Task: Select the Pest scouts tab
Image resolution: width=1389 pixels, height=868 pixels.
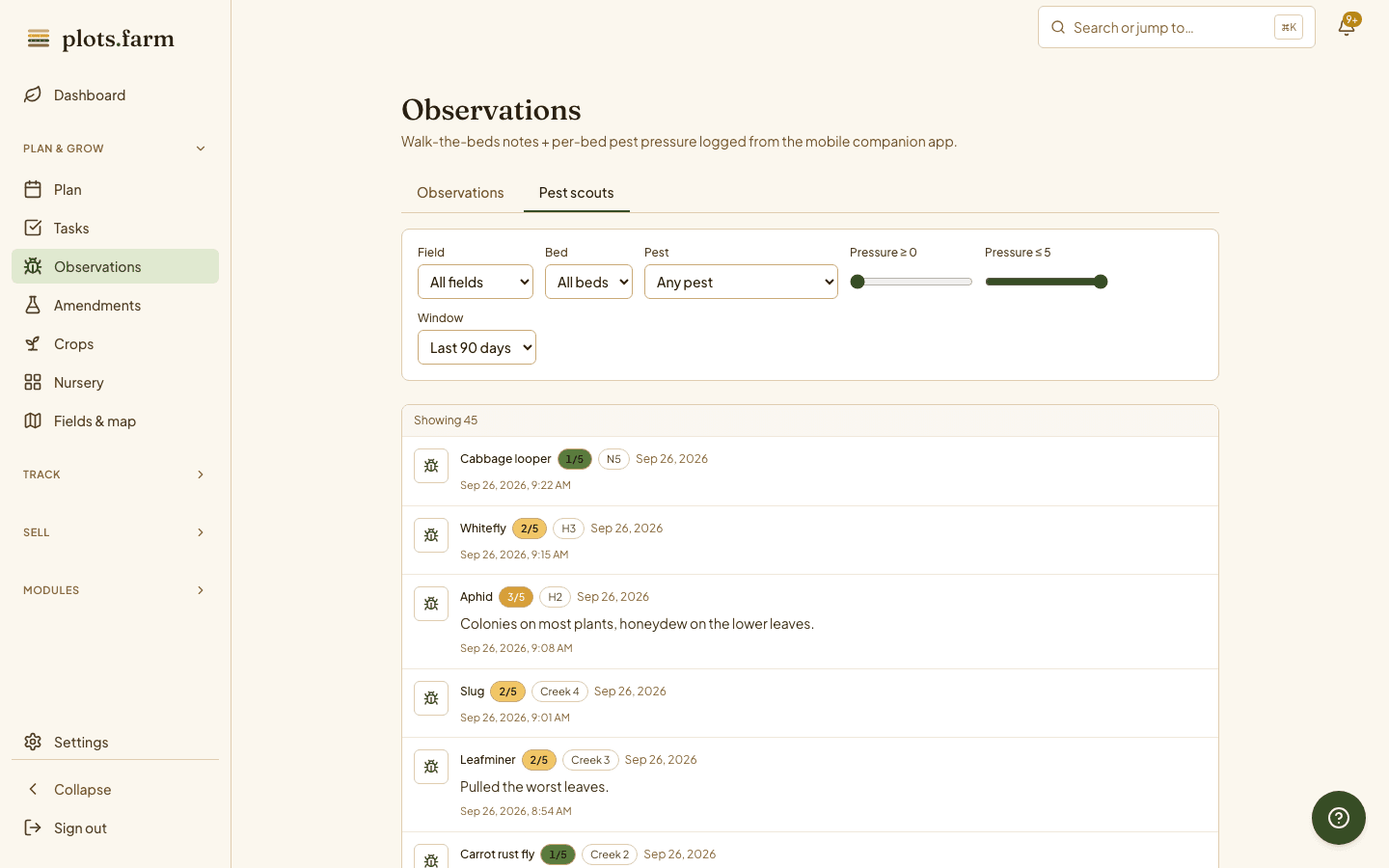Action: click(577, 193)
